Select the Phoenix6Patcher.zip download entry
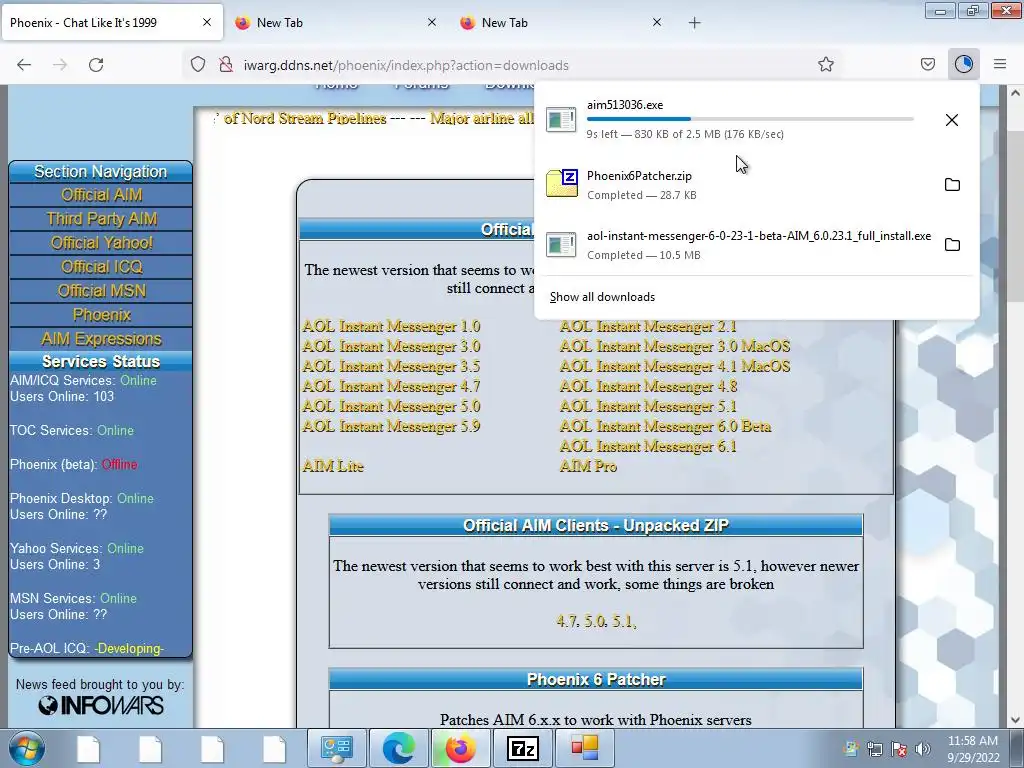 (x=756, y=185)
